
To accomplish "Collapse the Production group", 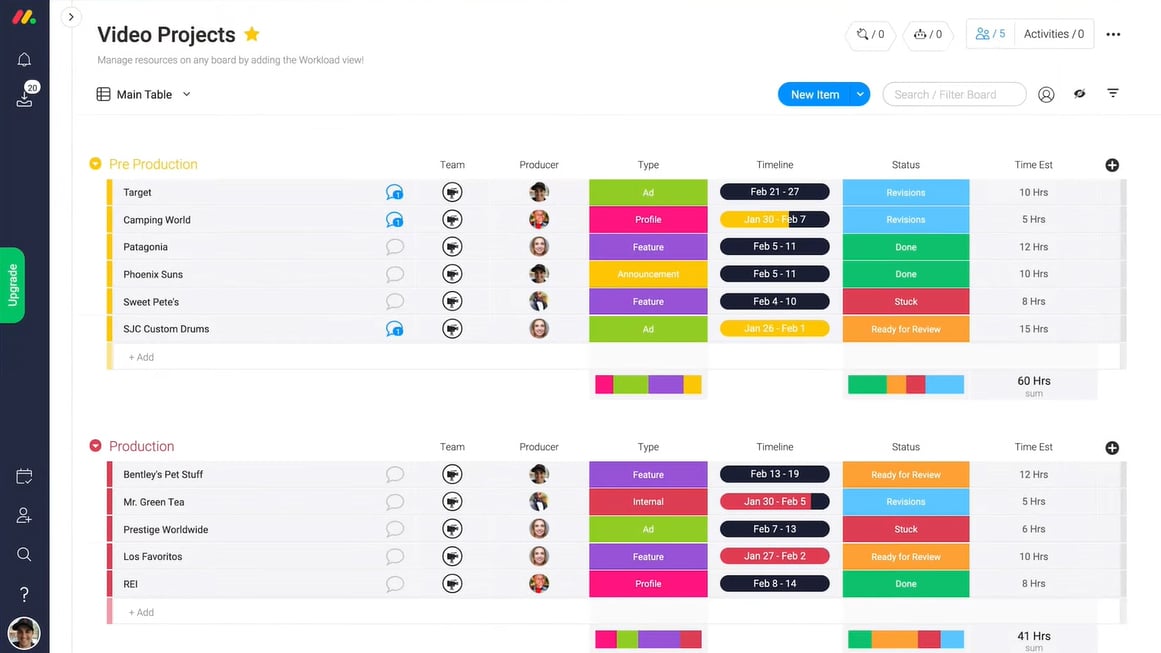I will pos(96,447).
